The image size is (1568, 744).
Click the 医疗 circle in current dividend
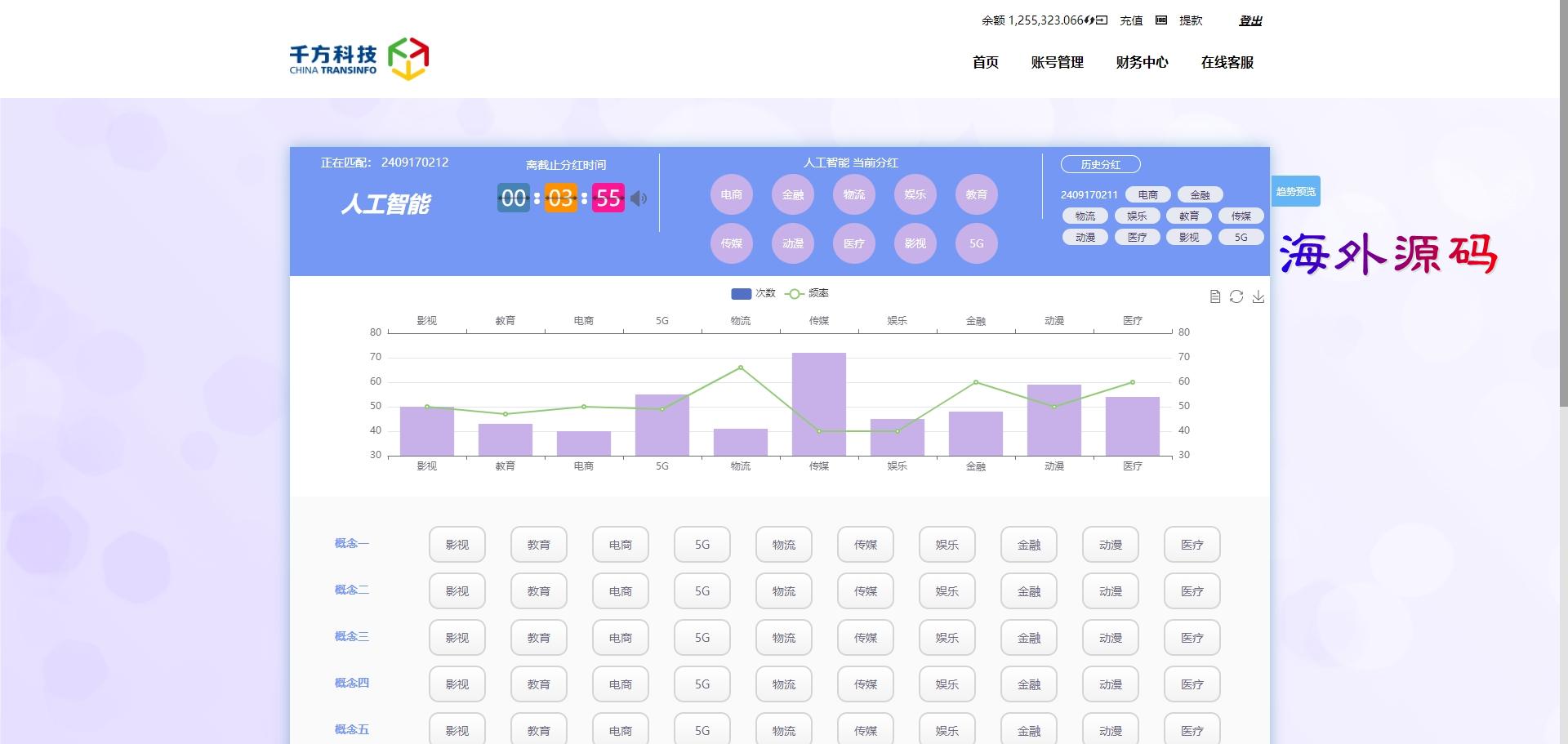(854, 243)
